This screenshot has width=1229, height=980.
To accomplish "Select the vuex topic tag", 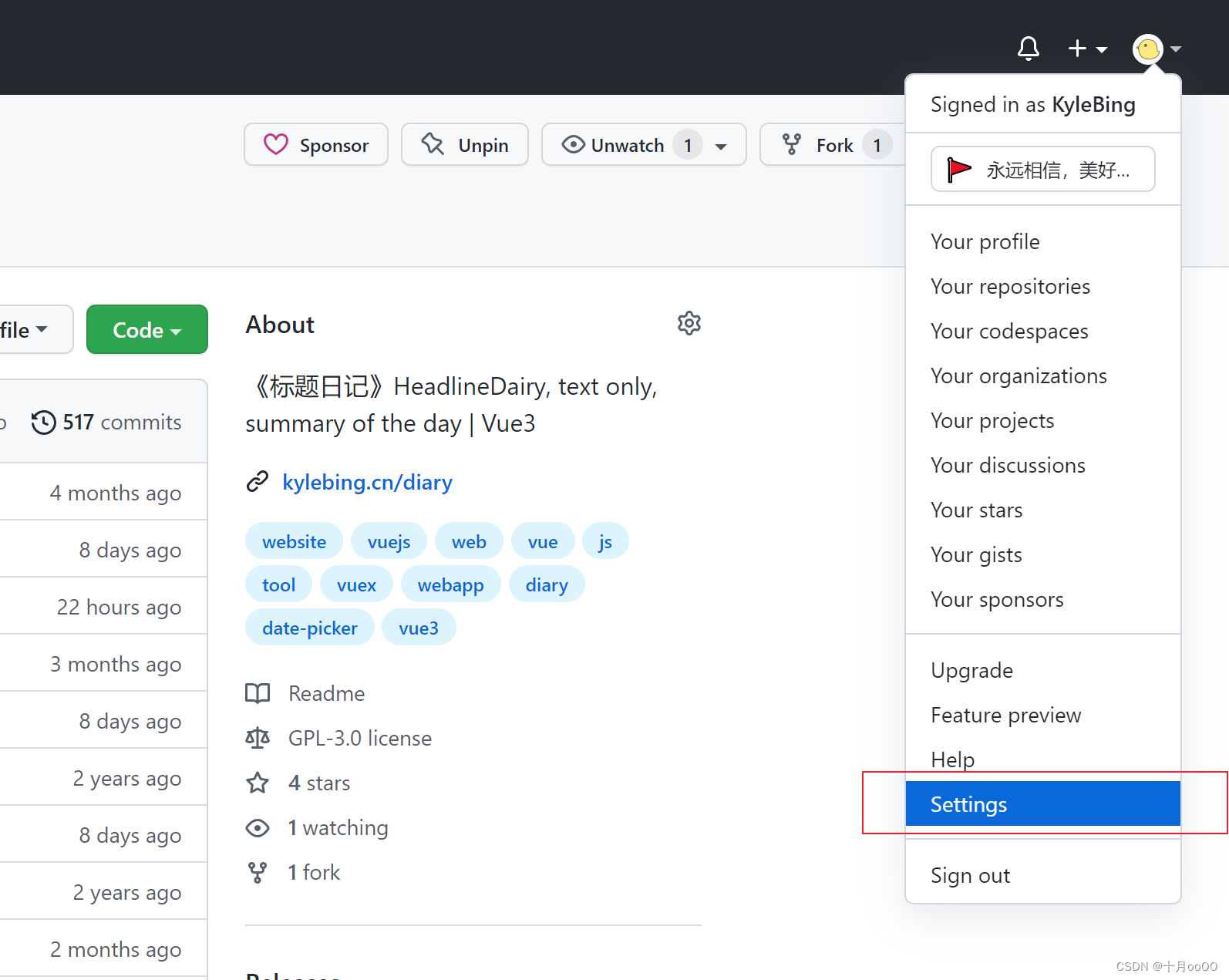I will click(x=356, y=584).
